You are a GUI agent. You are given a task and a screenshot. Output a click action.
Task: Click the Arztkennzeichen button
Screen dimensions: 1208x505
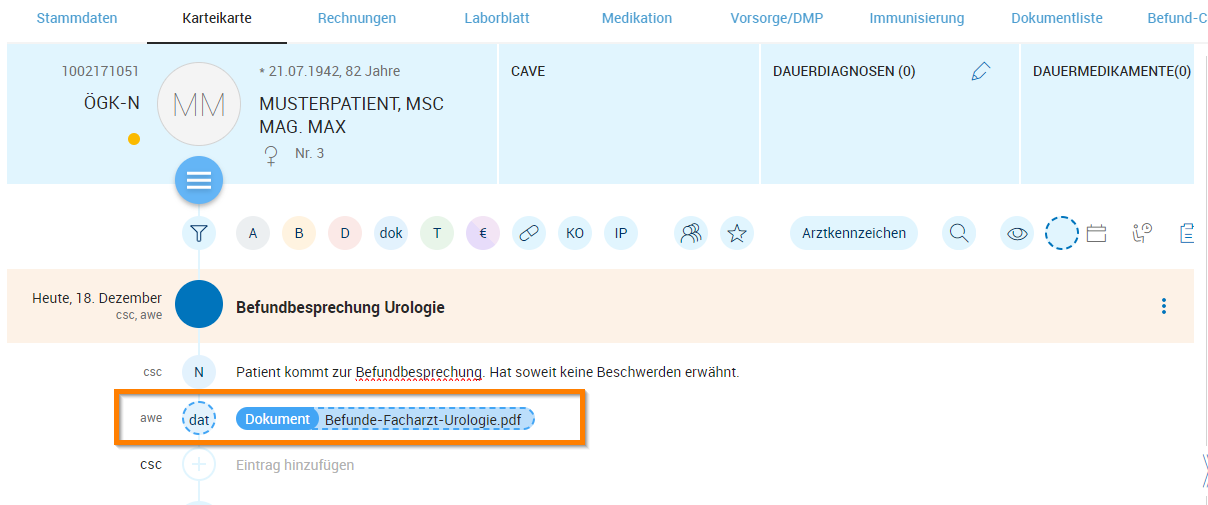[854, 234]
